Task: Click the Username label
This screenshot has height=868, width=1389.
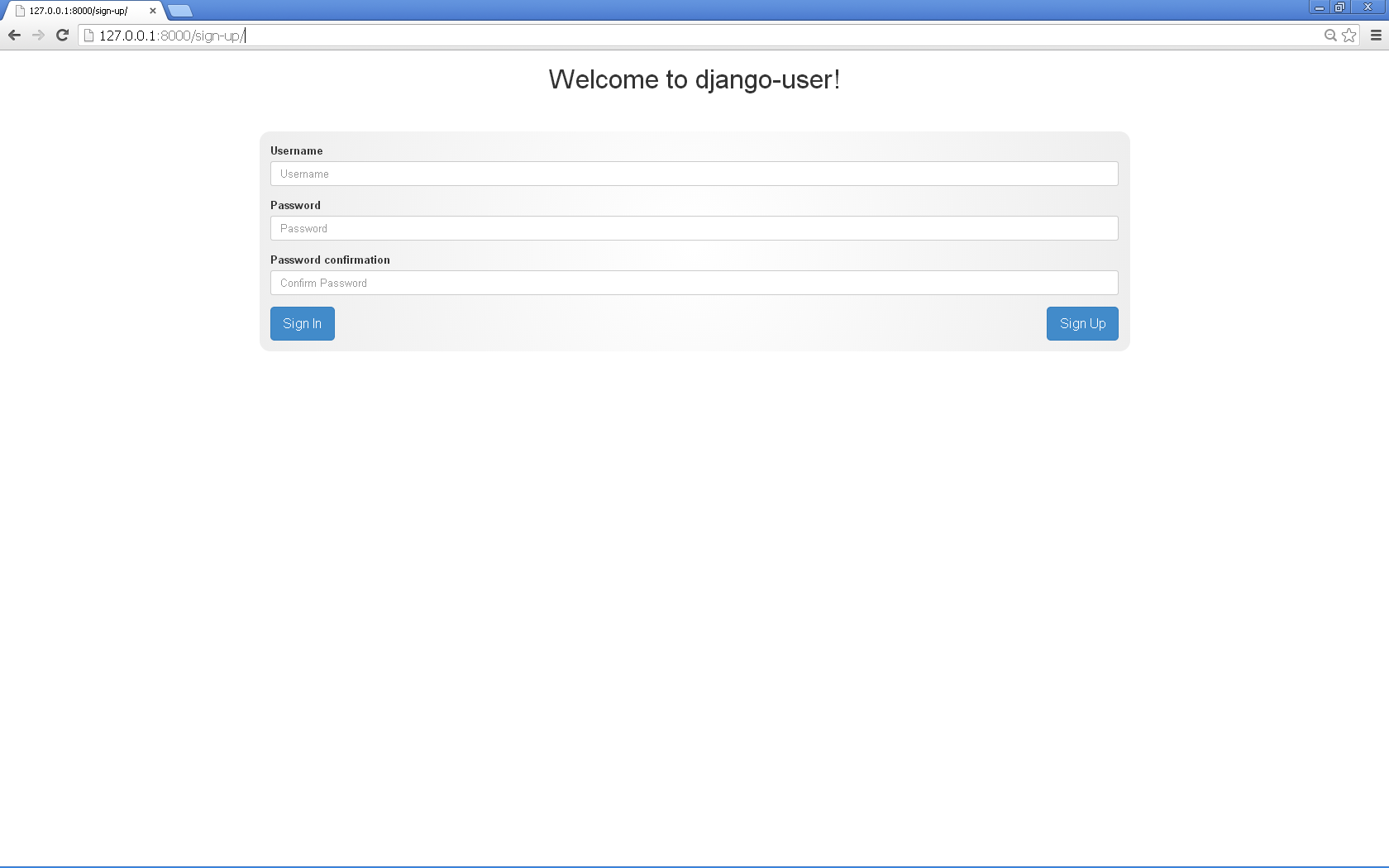Action: click(x=297, y=150)
